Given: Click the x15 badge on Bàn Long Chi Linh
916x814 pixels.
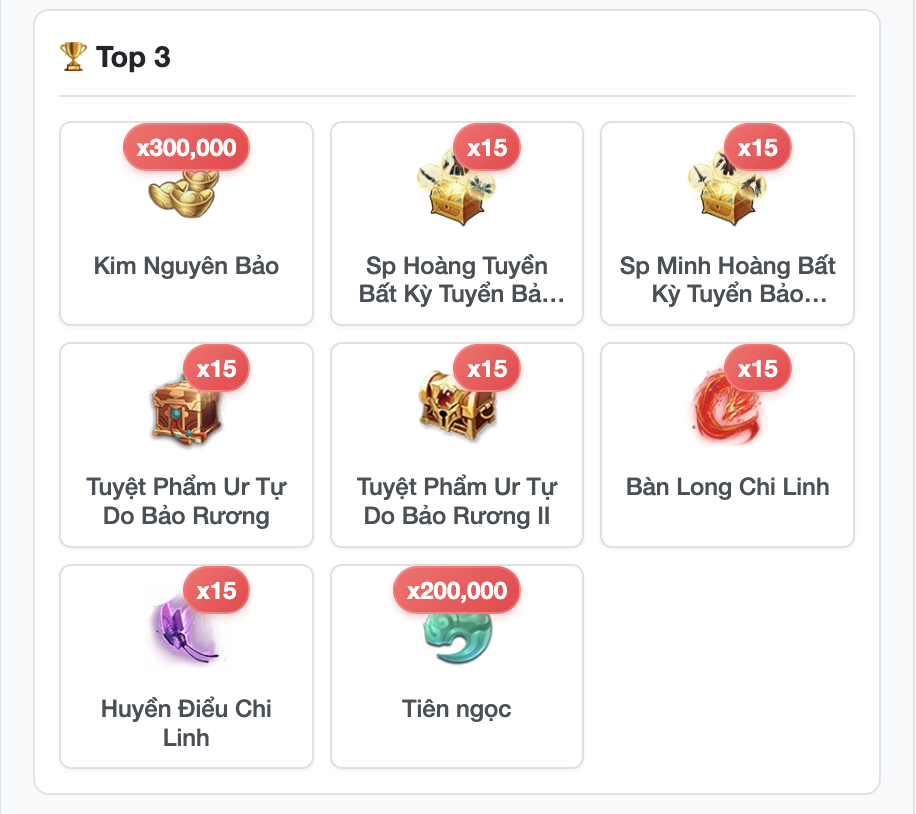Looking at the screenshot, I should pos(758,369).
